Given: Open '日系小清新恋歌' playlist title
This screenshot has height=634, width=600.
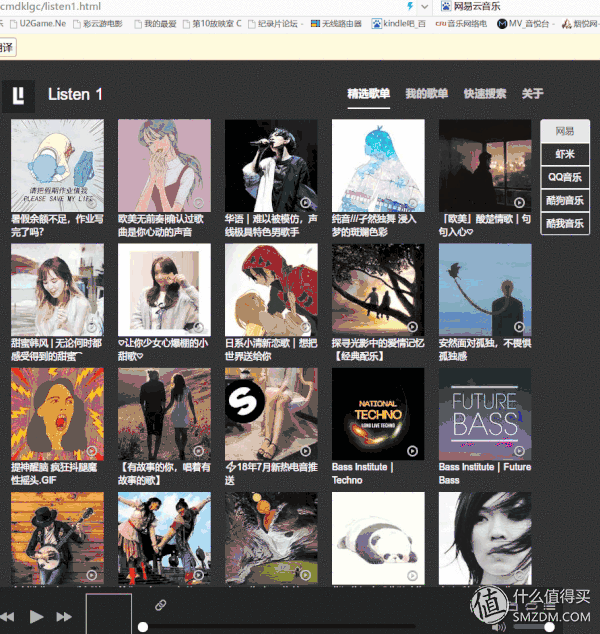Looking at the screenshot, I should [x=271, y=349].
